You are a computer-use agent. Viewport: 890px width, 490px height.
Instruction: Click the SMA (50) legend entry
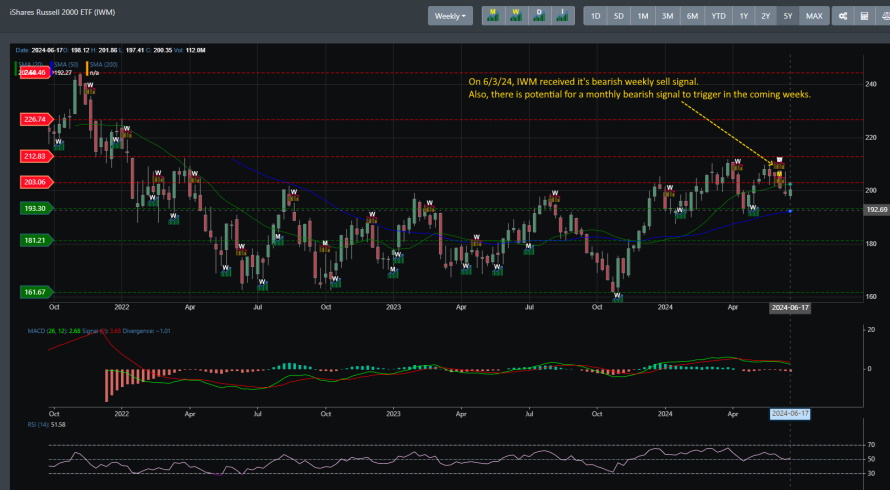click(x=66, y=65)
